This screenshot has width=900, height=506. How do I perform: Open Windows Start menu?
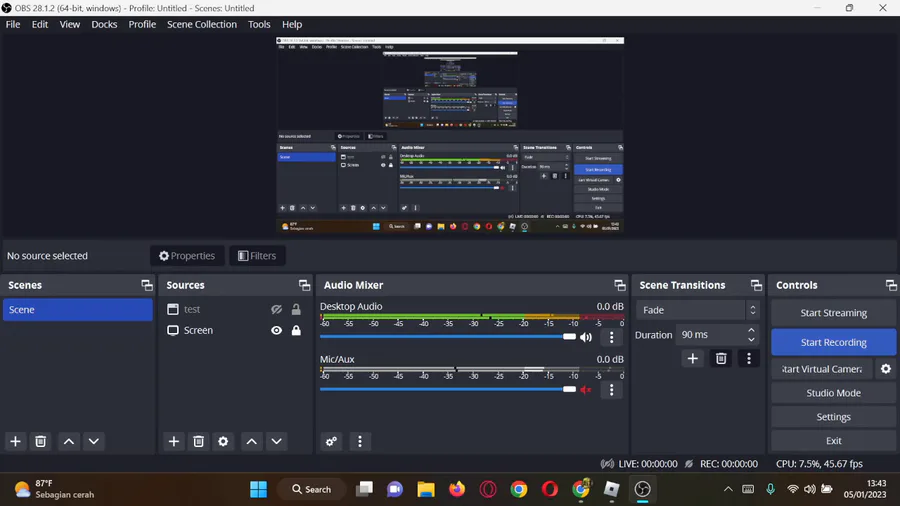pyautogui.click(x=258, y=489)
